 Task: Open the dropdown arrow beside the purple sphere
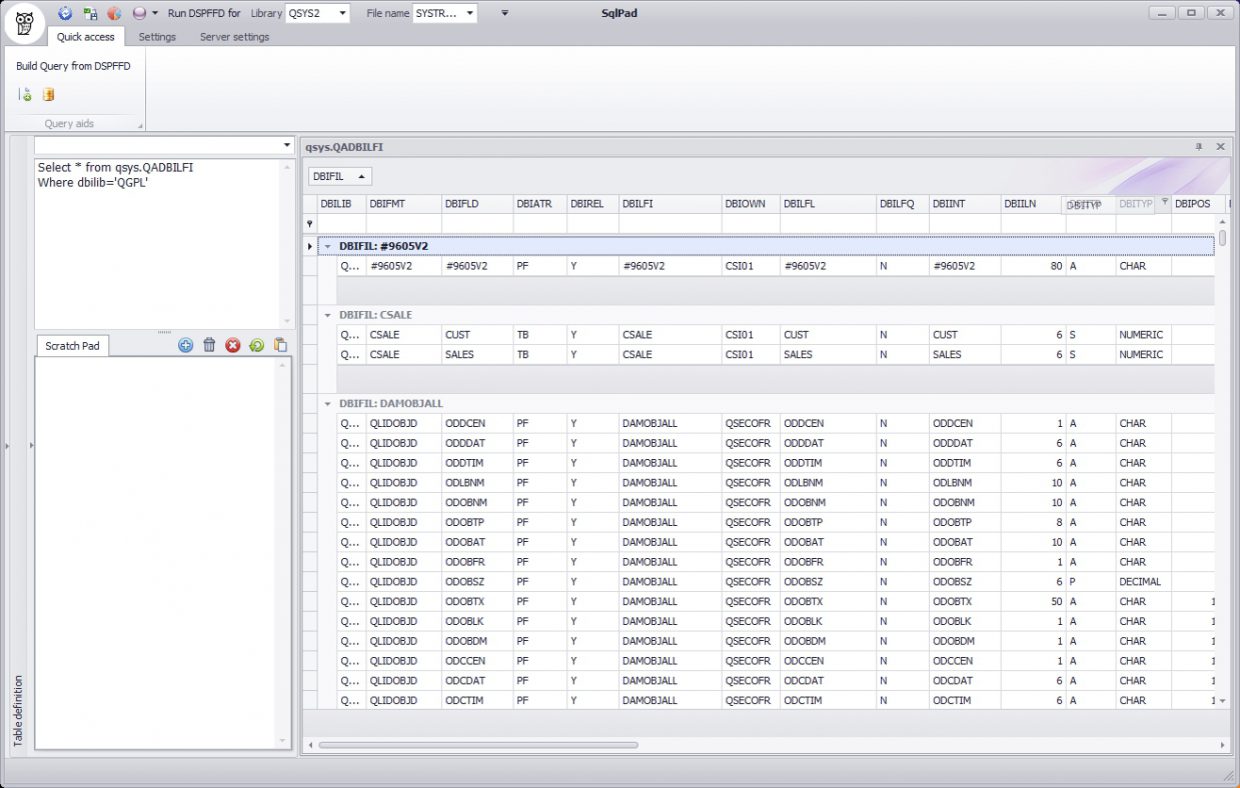click(155, 13)
